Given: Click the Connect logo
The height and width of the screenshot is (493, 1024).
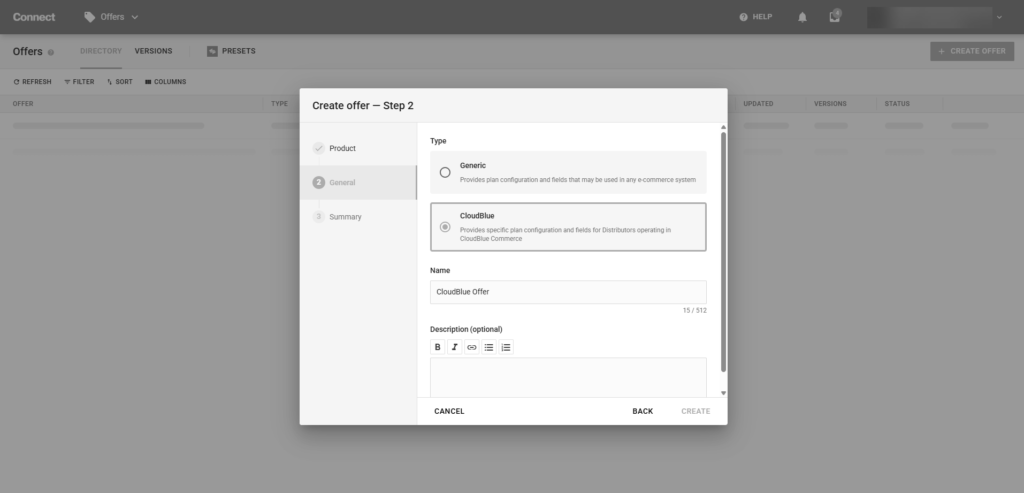Looking at the screenshot, I should (x=34, y=17).
